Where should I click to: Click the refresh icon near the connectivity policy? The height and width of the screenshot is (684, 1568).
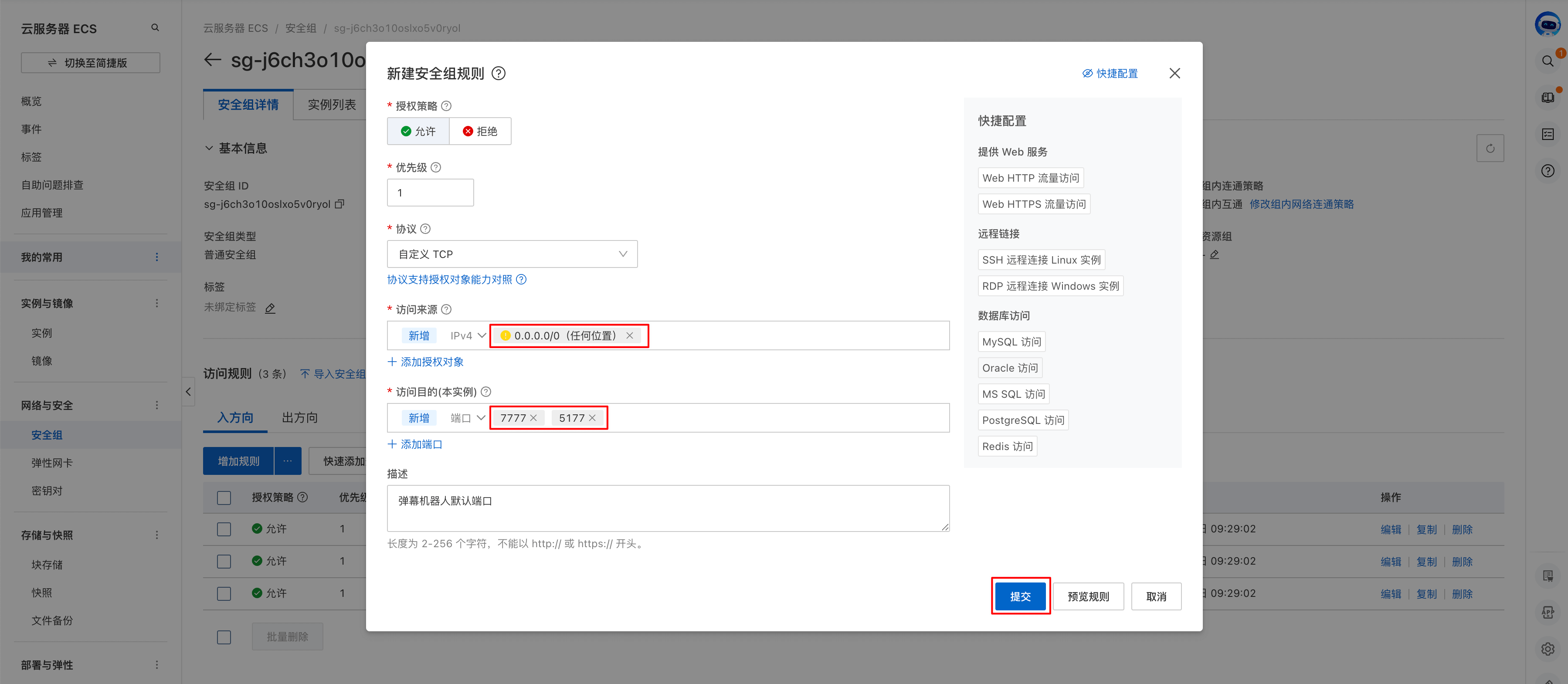pyautogui.click(x=1490, y=148)
